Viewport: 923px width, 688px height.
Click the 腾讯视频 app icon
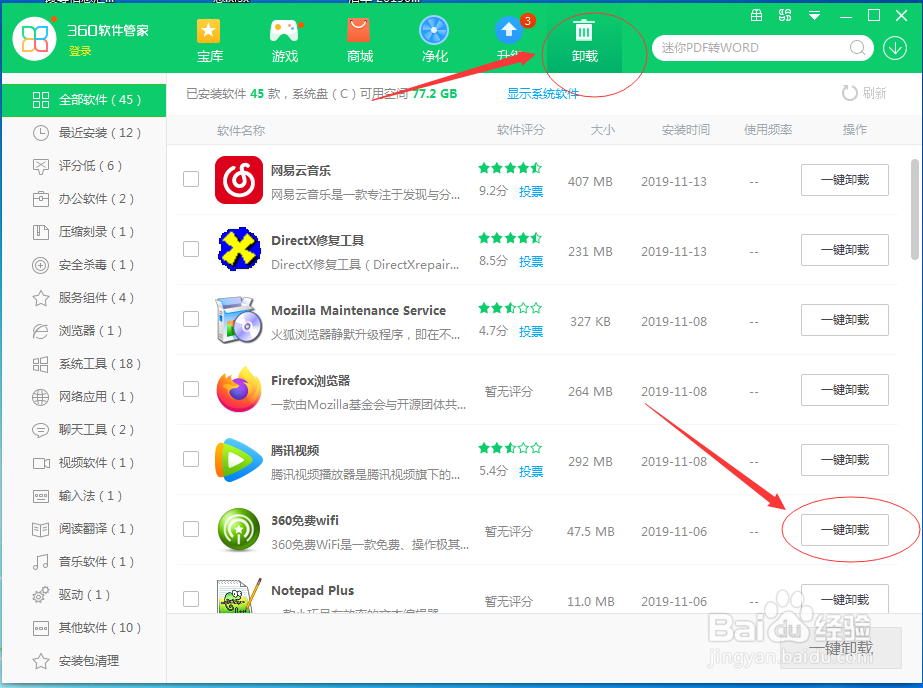(x=238, y=460)
